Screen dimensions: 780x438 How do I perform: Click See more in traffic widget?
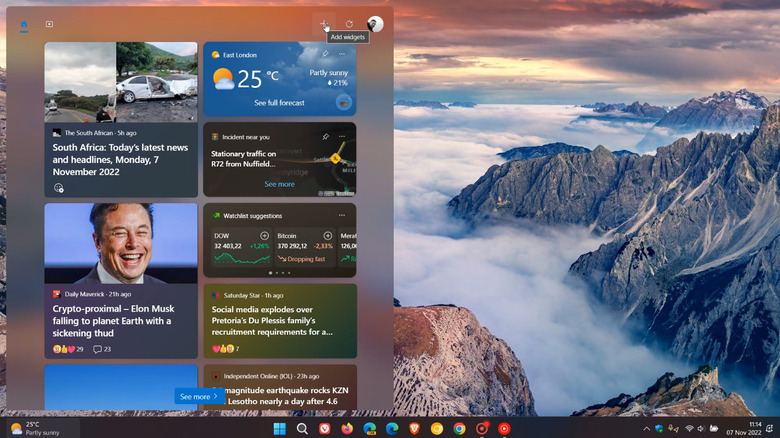coord(279,184)
